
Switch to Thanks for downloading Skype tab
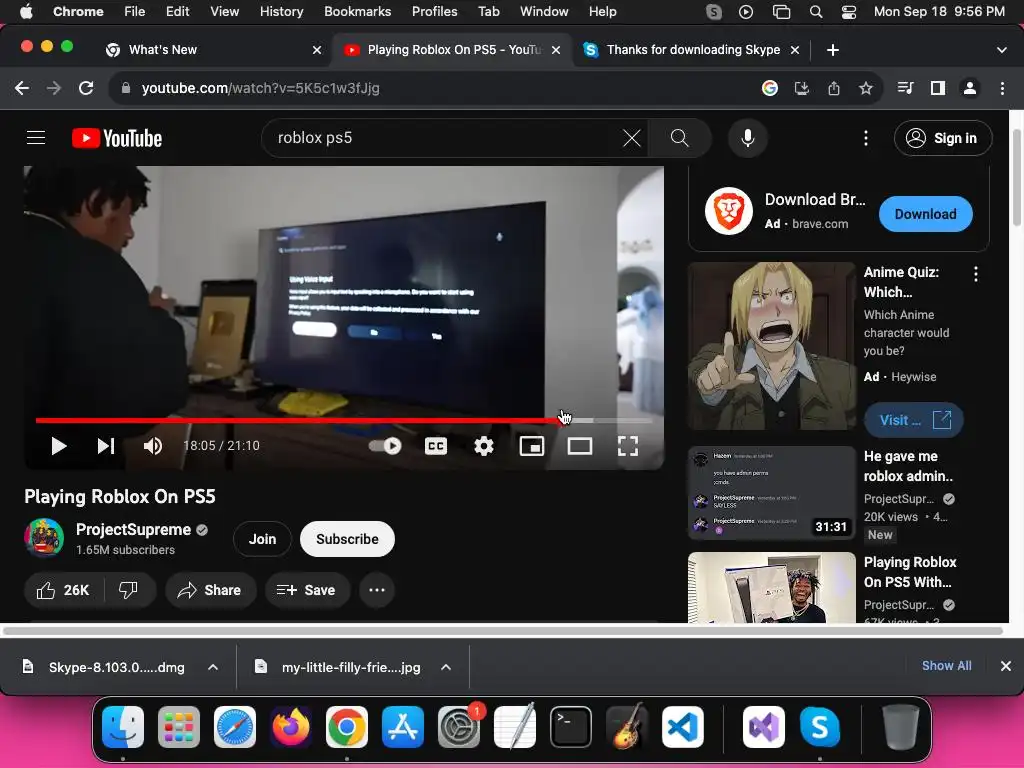(693, 50)
